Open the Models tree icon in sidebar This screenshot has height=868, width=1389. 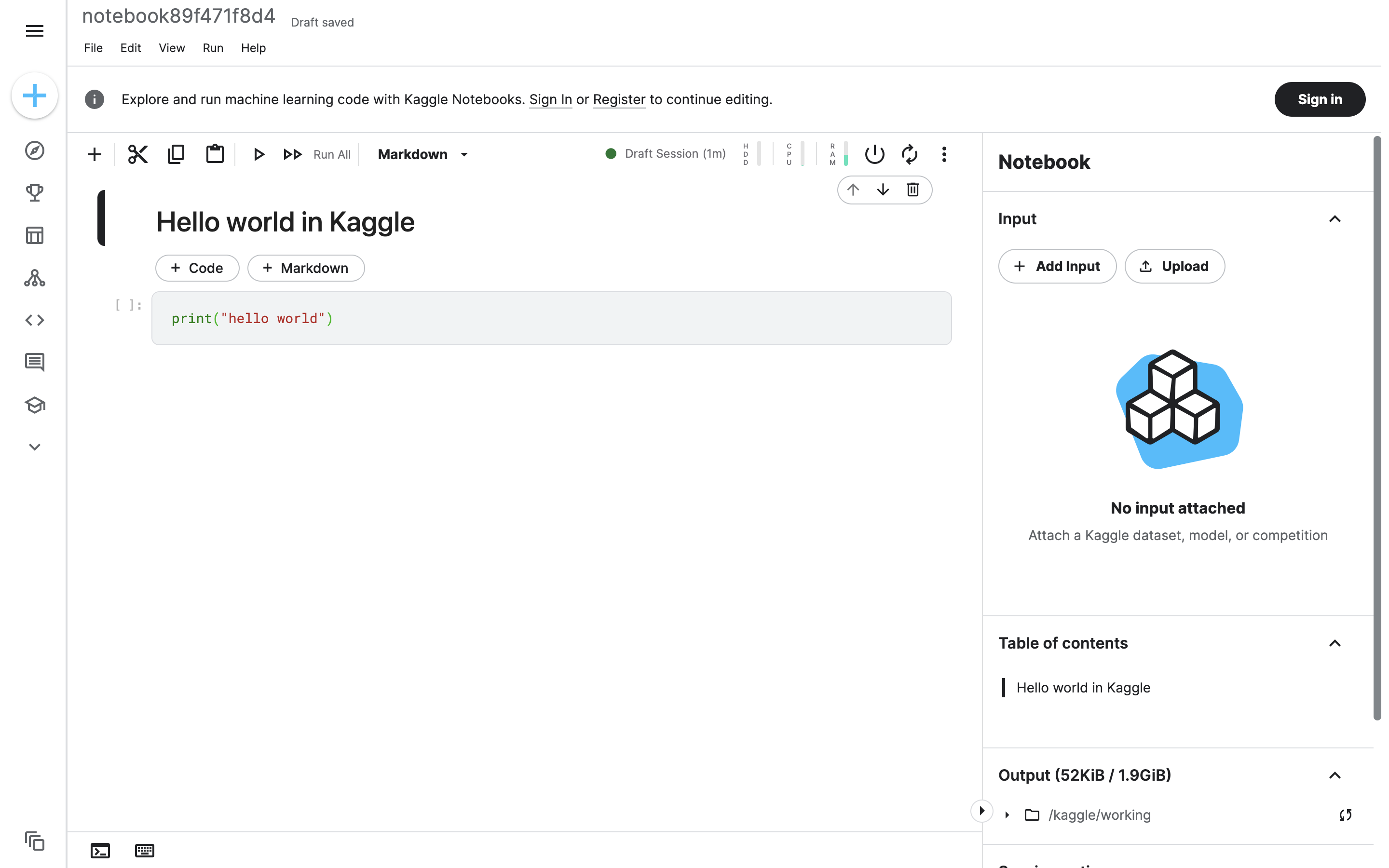tap(34, 278)
